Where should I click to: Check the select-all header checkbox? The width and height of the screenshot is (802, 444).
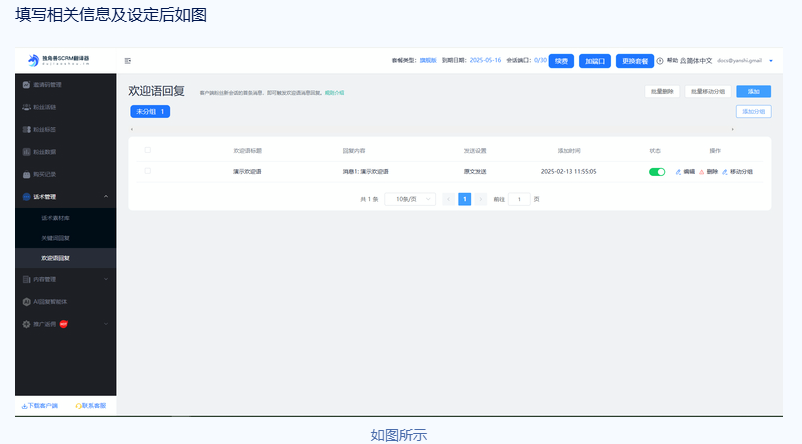(x=147, y=150)
